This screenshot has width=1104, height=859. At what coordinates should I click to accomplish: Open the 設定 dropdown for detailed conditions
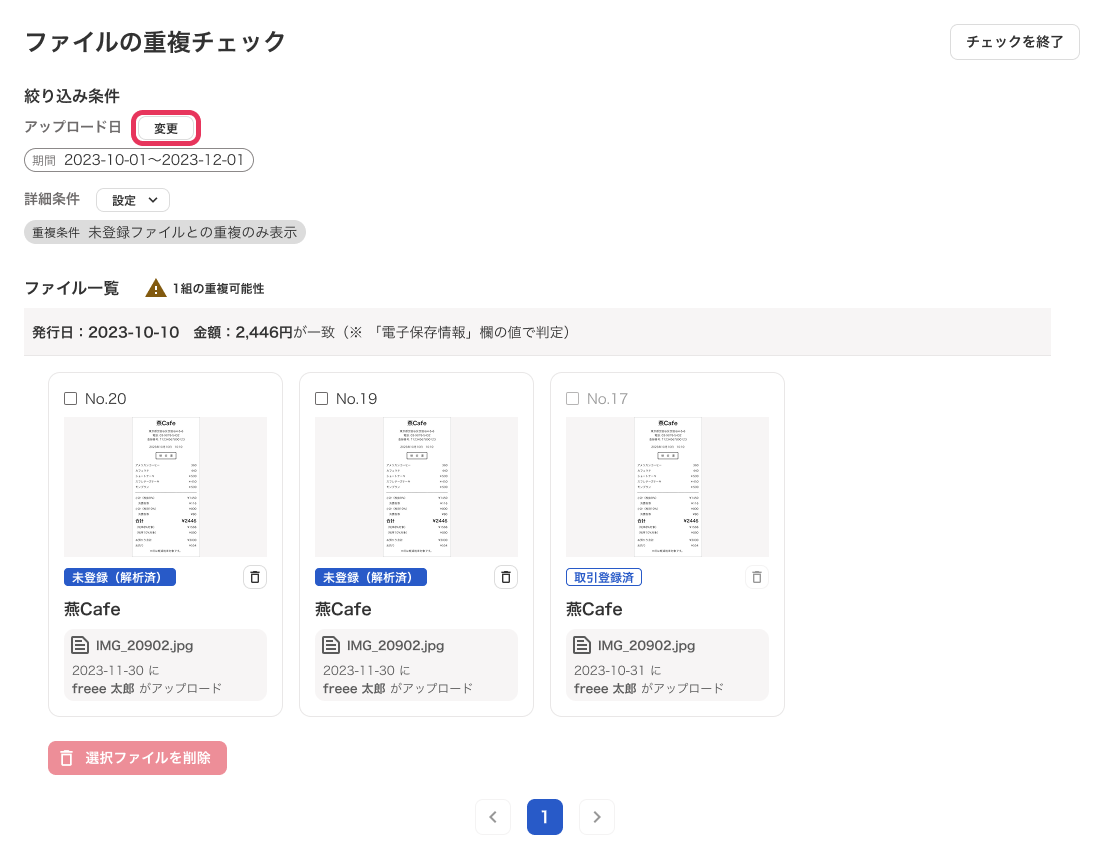[133, 200]
